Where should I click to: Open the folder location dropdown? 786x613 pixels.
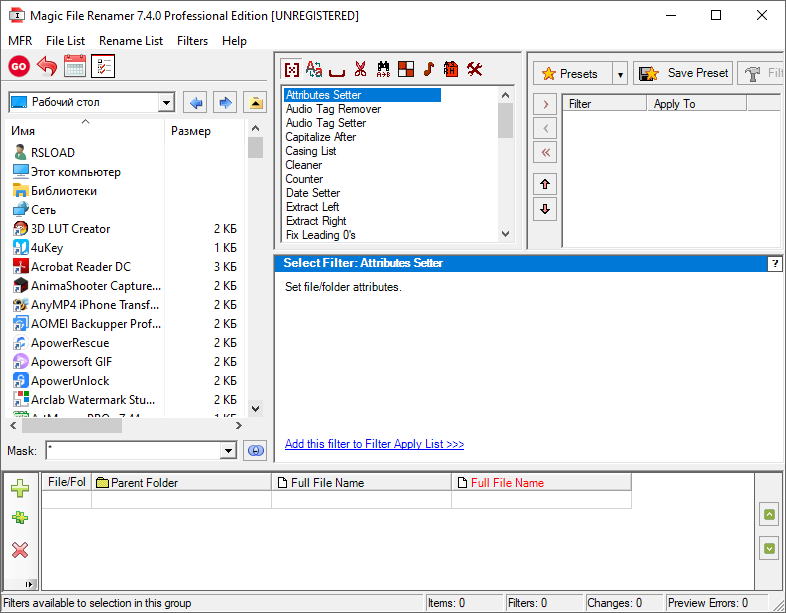point(166,103)
